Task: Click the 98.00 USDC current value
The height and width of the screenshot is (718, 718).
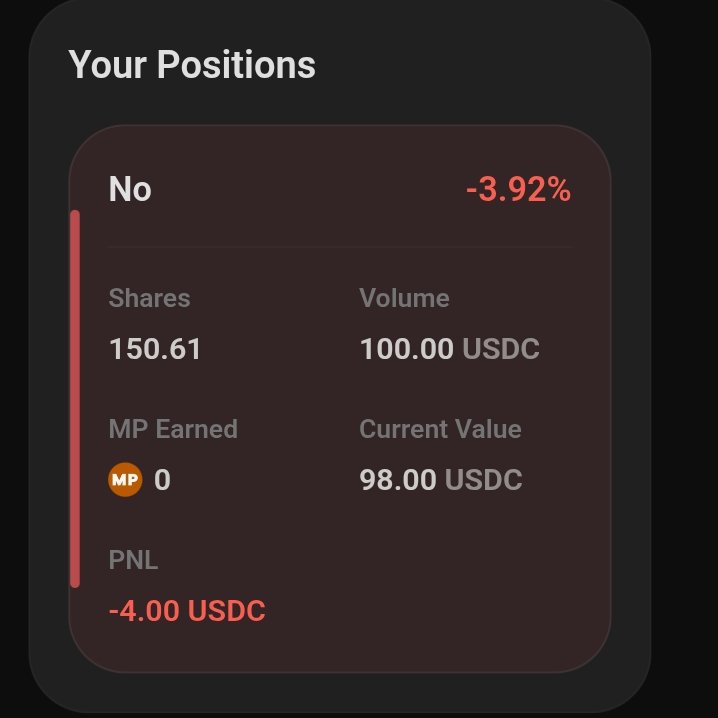Action: (x=441, y=479)
